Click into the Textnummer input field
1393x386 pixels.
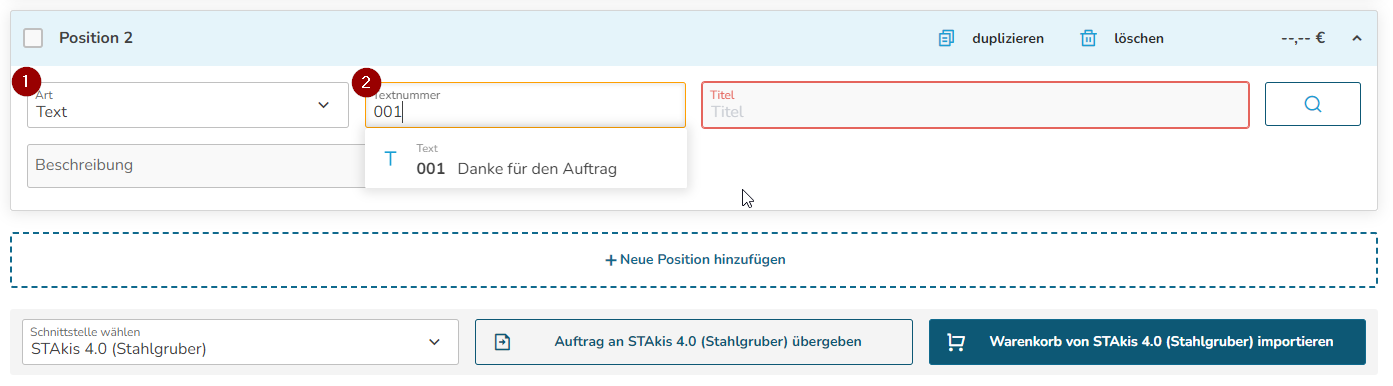coord(525,105)
